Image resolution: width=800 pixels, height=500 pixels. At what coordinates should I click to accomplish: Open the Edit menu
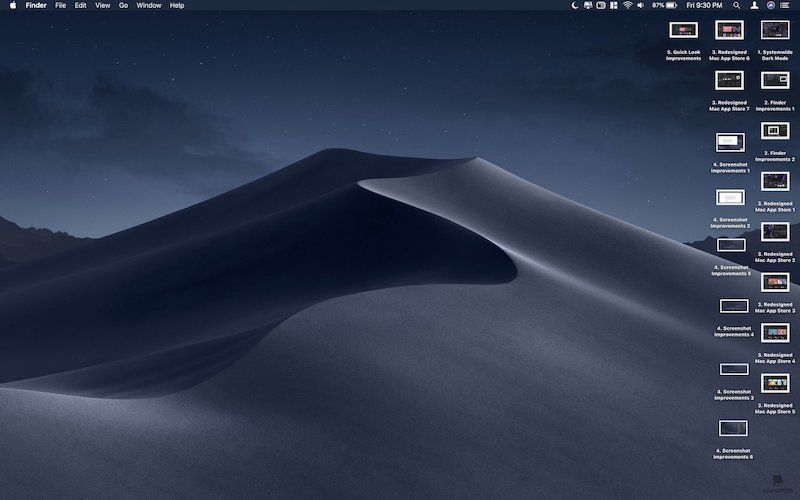click(x=80, y=5)
